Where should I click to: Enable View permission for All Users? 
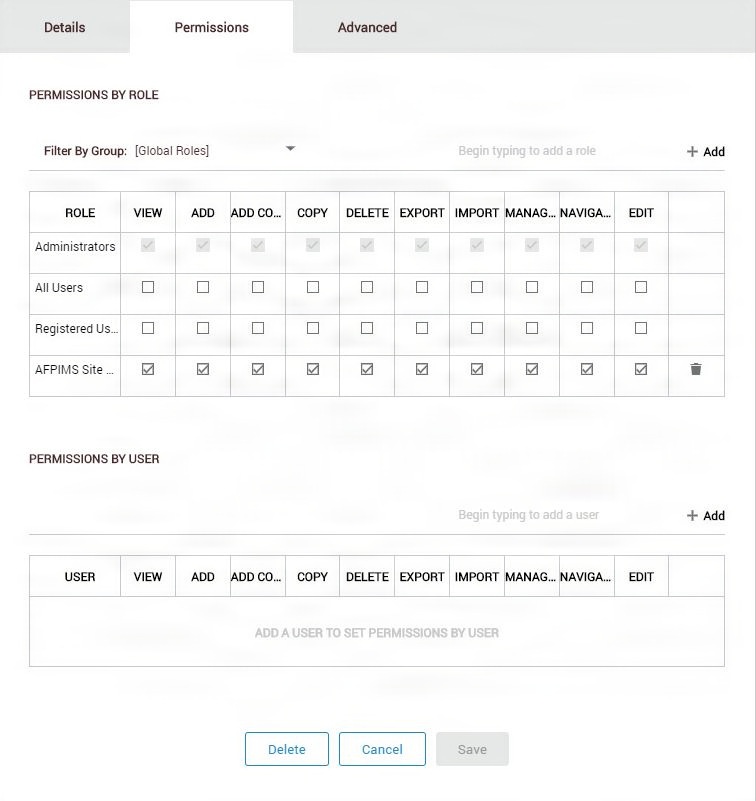point(148,287)
